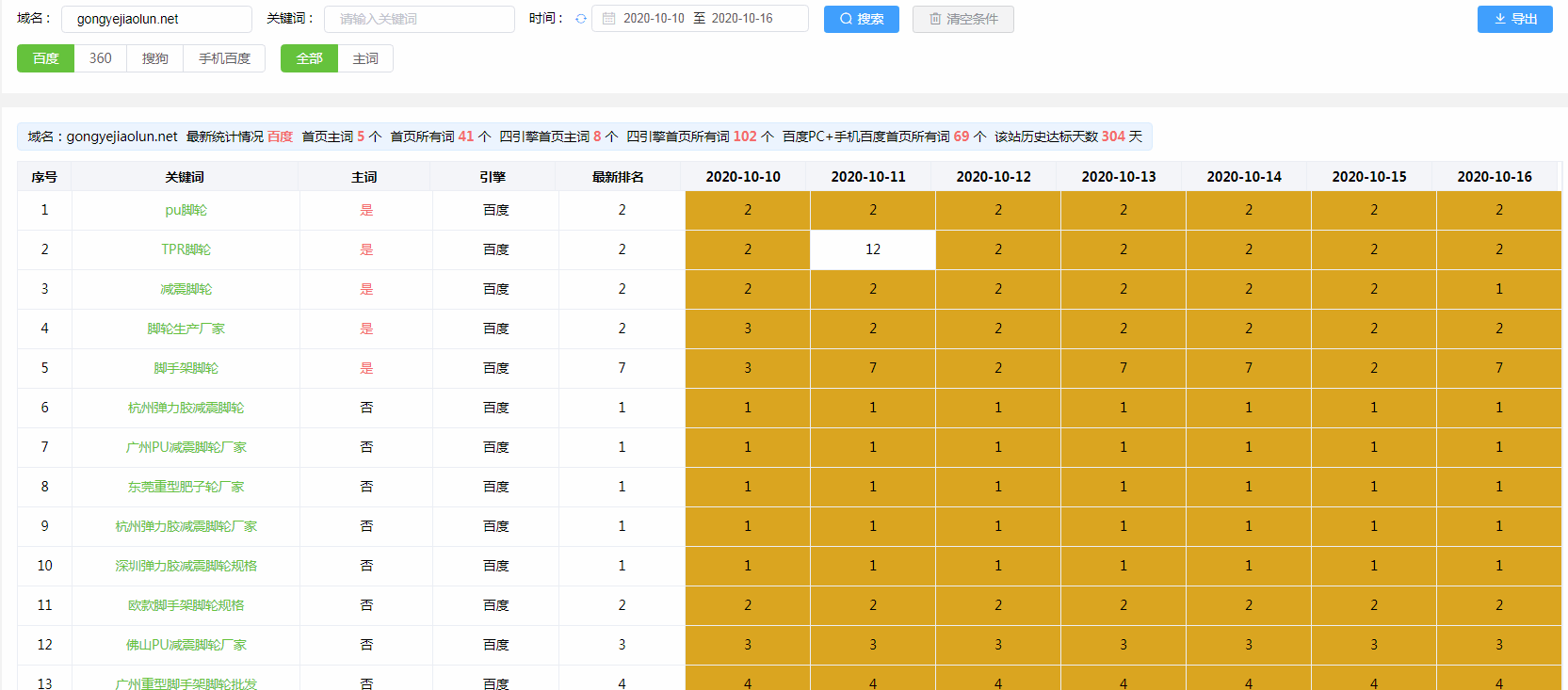The width and height of the screenshot is (1568, 690).
Task: Click the trash icon on 清空条件 button
Action: pos(935,19)
